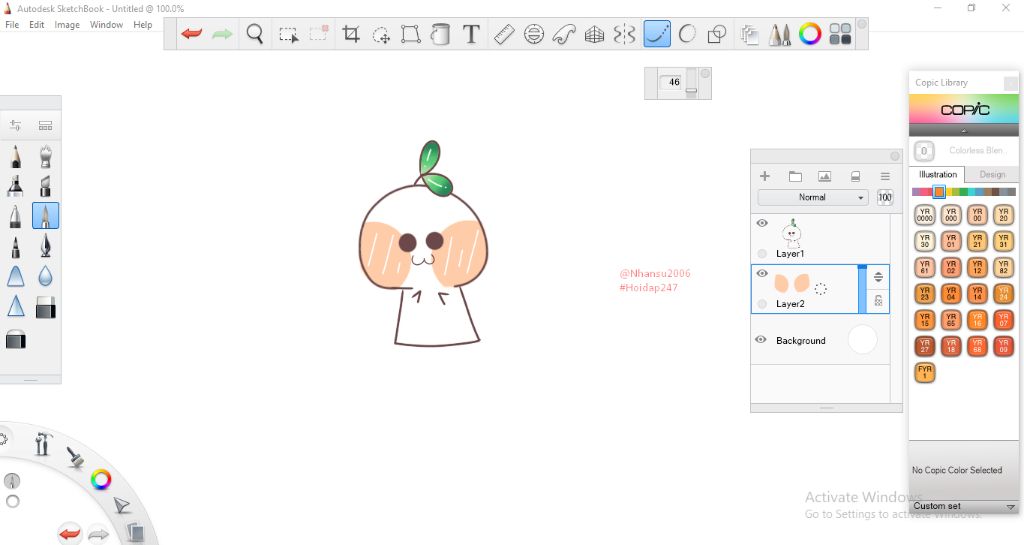Select the orange group in Copic color strip
The image size is (1024, 545).
coord(938,192)
